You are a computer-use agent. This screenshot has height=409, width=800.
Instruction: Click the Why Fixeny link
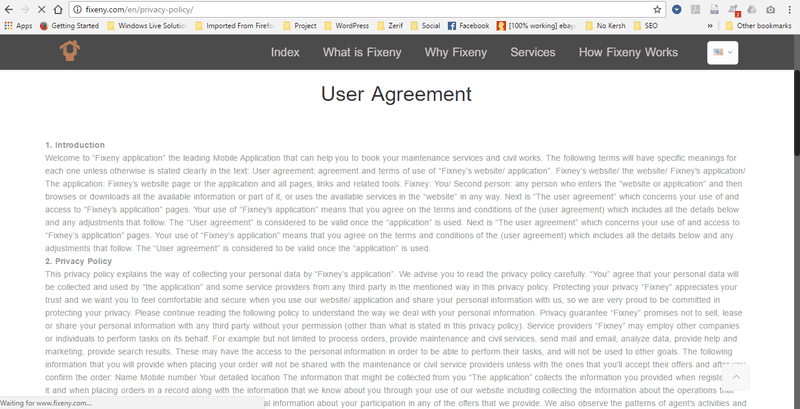pyautogui.click(x=455, y=52)
